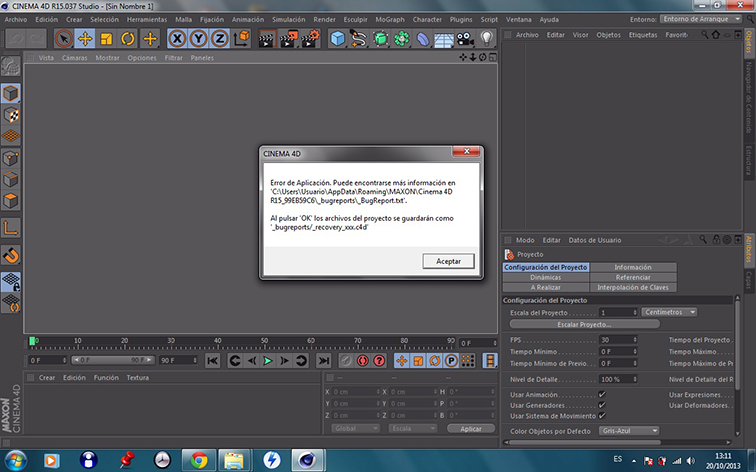This screenshot has width=756, height=472.
Task: Open the Esculpir menu
Action: [x=355, y=19]
